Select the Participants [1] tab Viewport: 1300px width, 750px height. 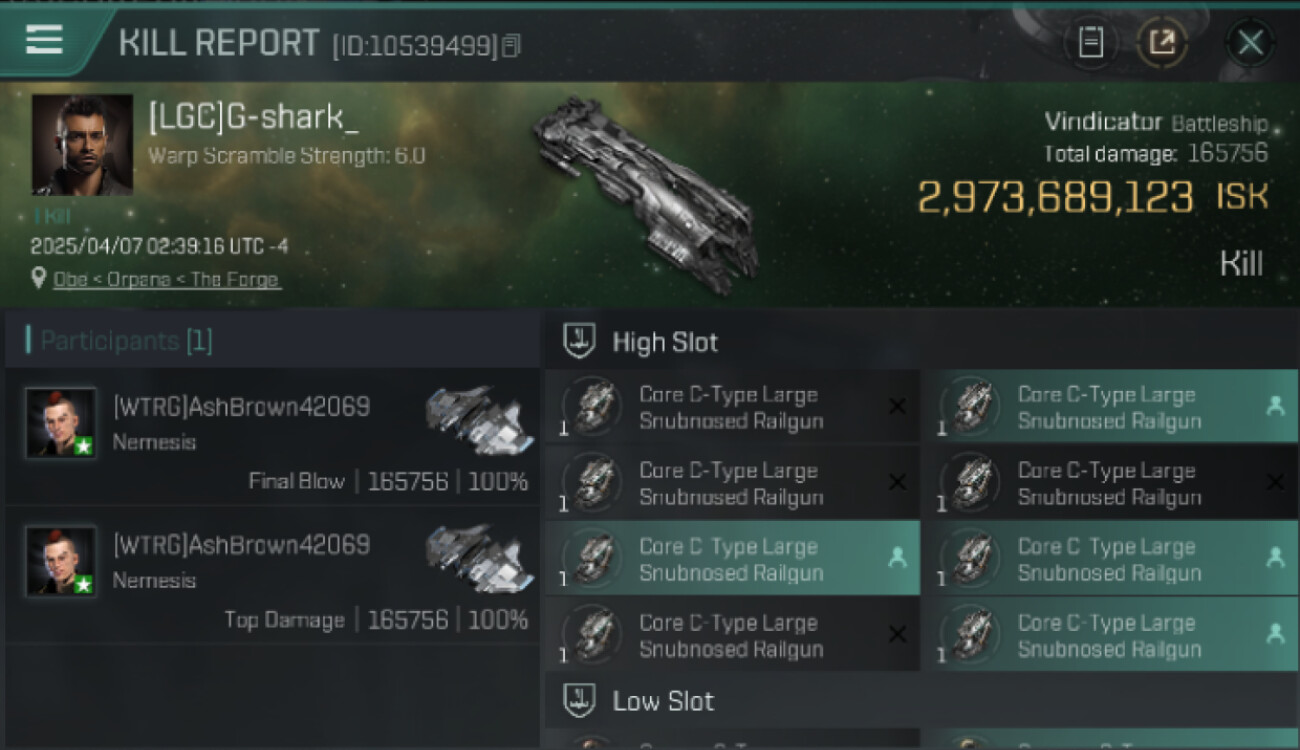click(125, 341)
